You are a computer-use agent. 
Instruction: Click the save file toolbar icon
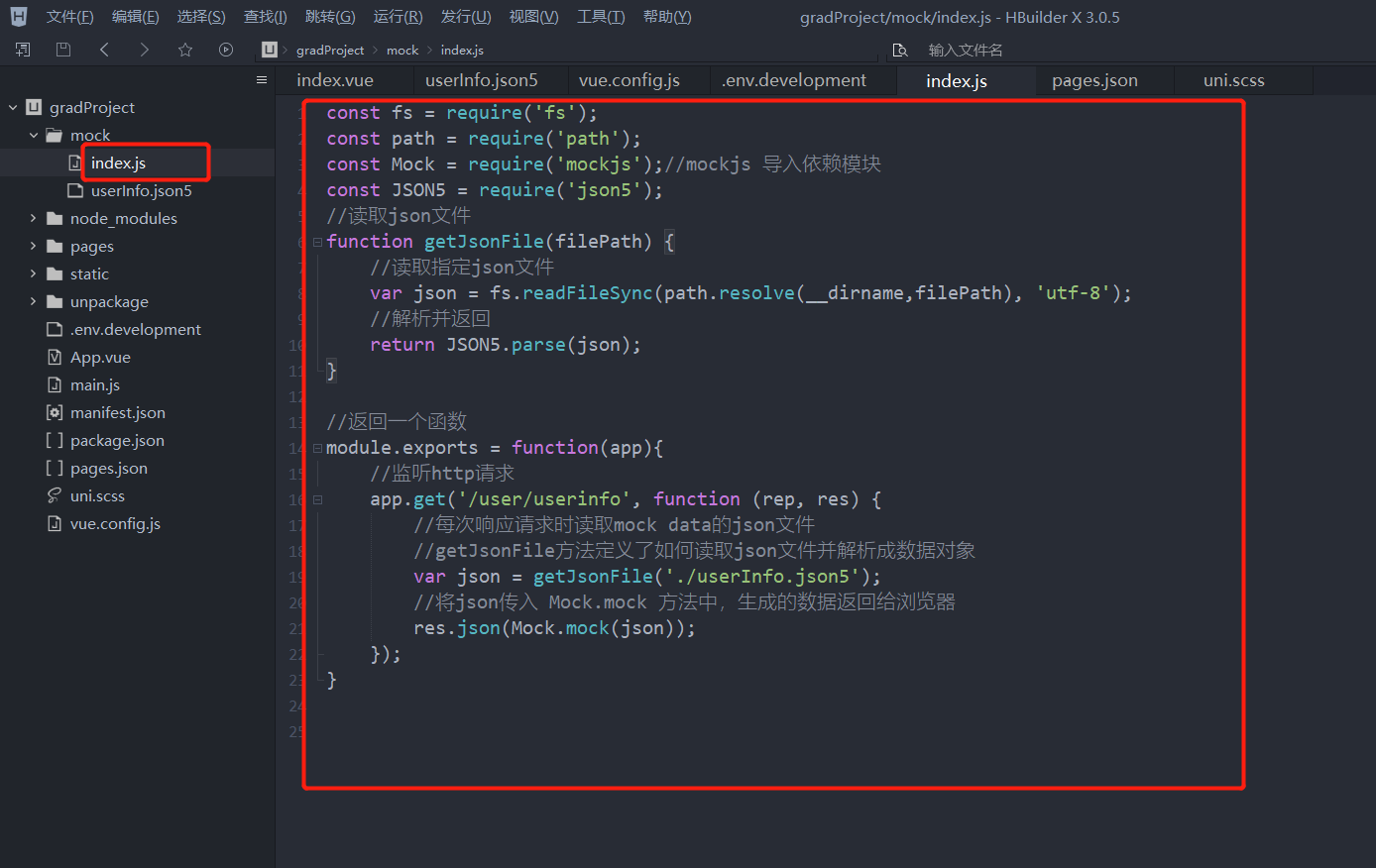[x=63, y=50]
